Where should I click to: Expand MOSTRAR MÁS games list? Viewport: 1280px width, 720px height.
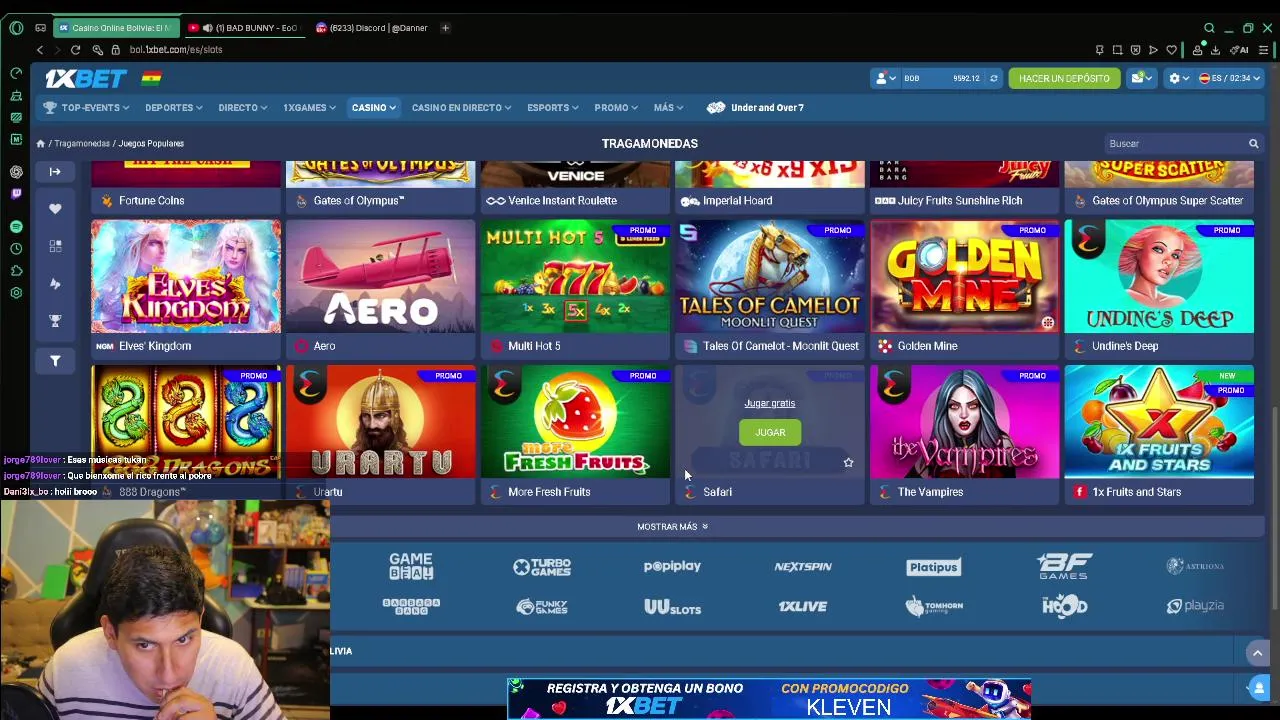(x=672, y=527)
